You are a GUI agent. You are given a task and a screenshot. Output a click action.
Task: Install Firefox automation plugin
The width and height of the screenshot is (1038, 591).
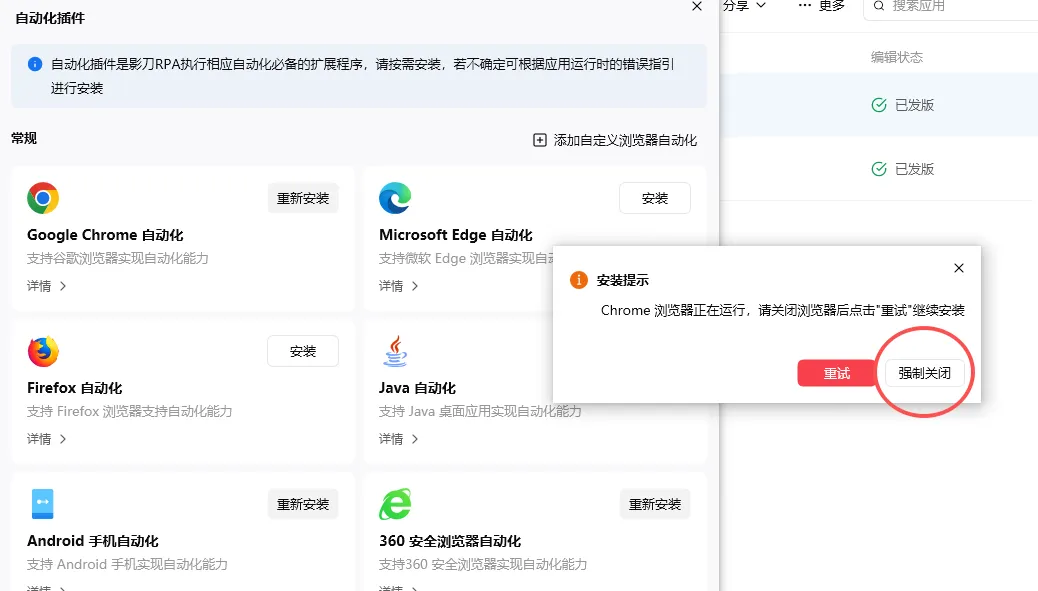pyautogui.click(x=303, y=351)
